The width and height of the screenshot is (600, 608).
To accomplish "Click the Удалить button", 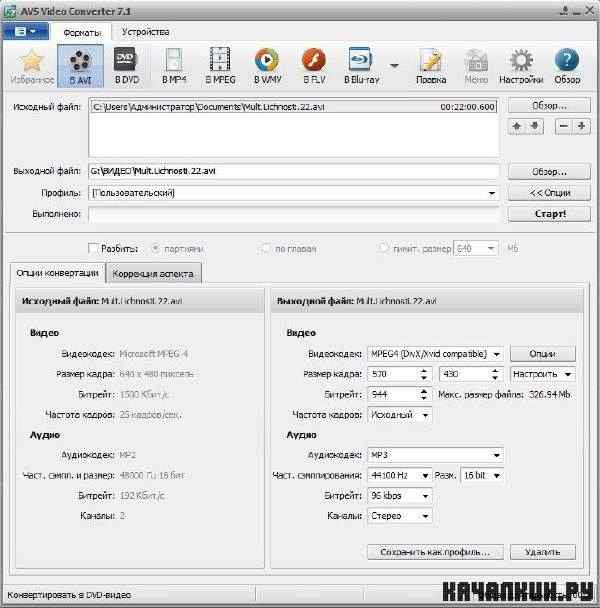I will pyautogui.click(x=543, y=552).
